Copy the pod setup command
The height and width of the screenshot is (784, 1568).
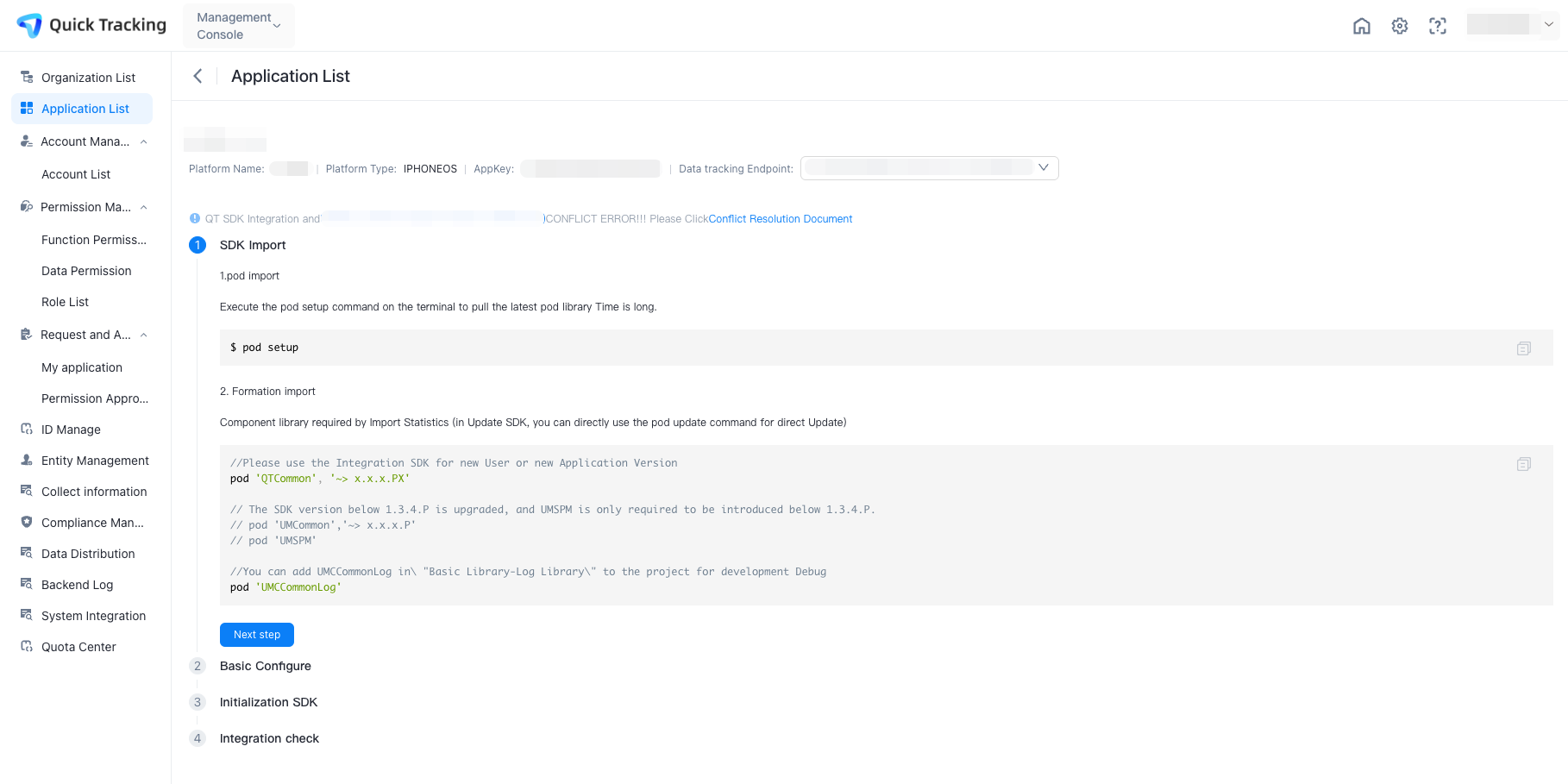point(1524,348)
